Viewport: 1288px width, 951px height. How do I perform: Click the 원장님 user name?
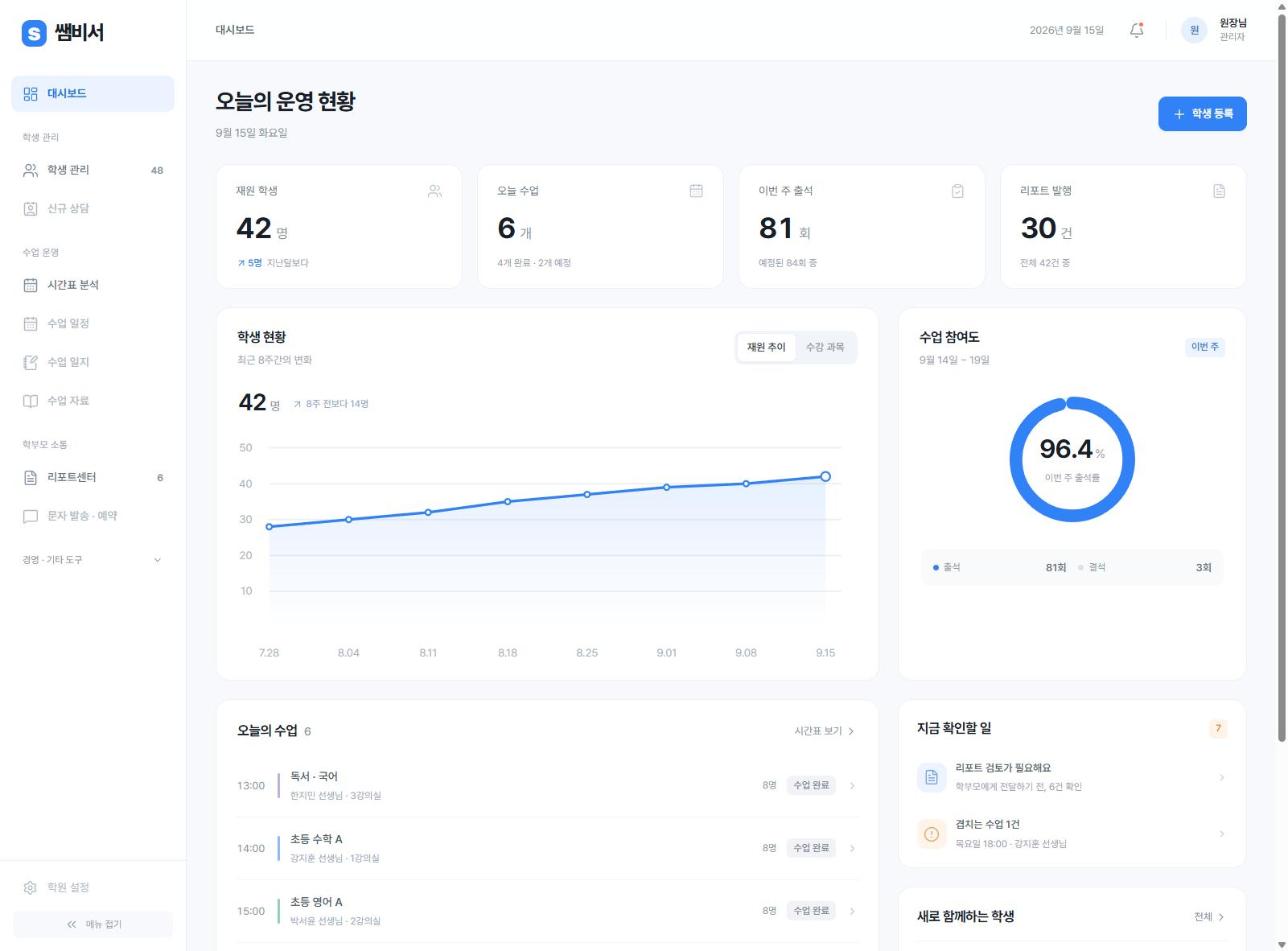[x=1233, y=23]
